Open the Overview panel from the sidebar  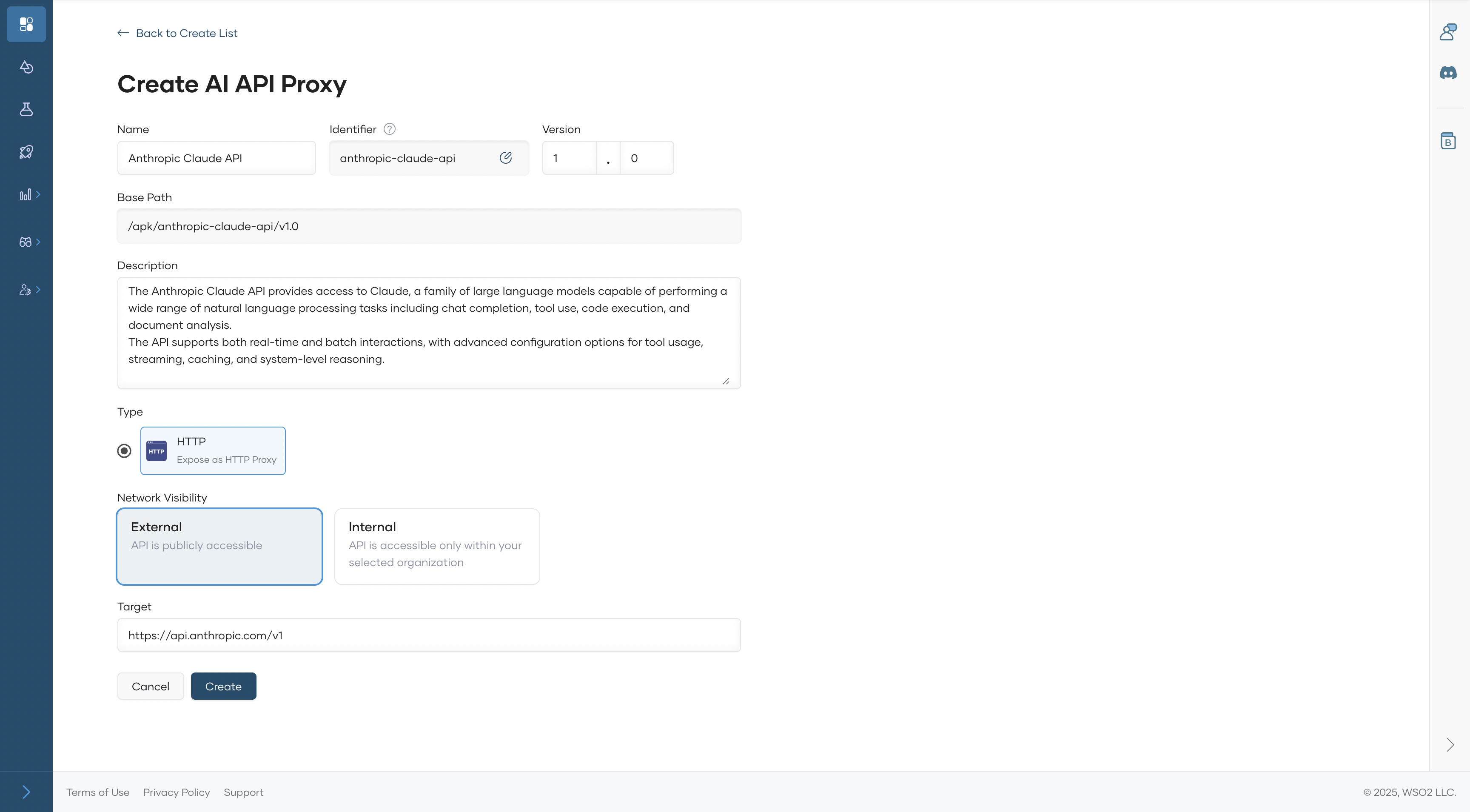(26, 24)
